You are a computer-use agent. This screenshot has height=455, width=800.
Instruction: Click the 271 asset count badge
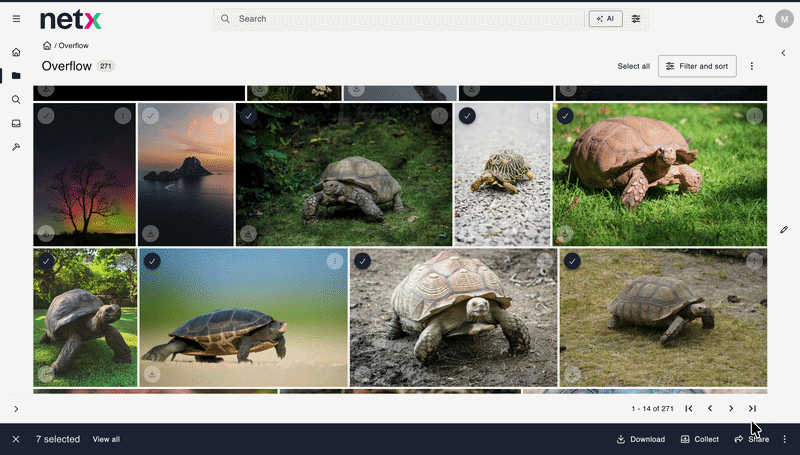pyautogui.click(x=106, y=66)
